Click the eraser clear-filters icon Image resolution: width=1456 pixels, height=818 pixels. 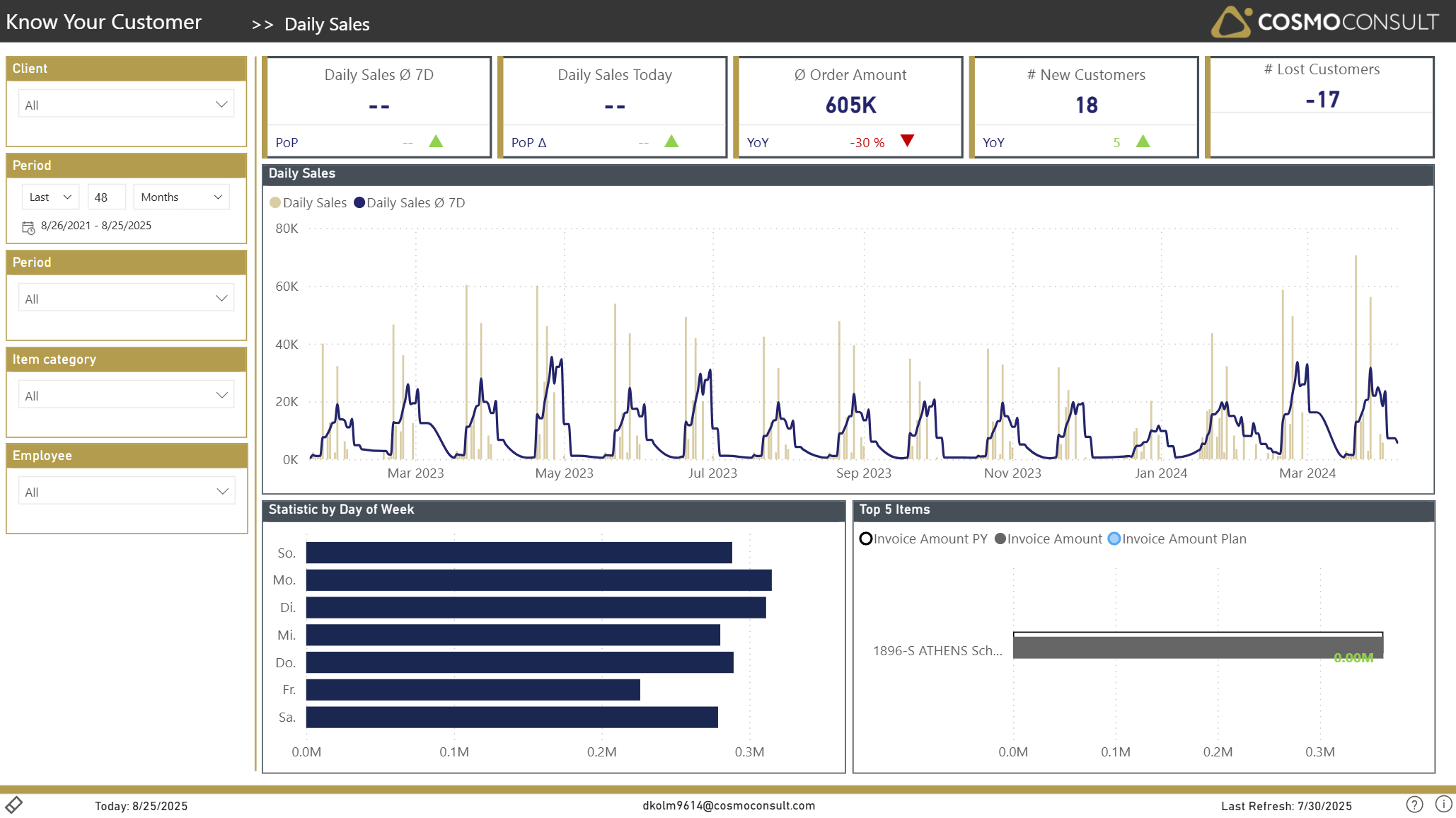point(14,805)
